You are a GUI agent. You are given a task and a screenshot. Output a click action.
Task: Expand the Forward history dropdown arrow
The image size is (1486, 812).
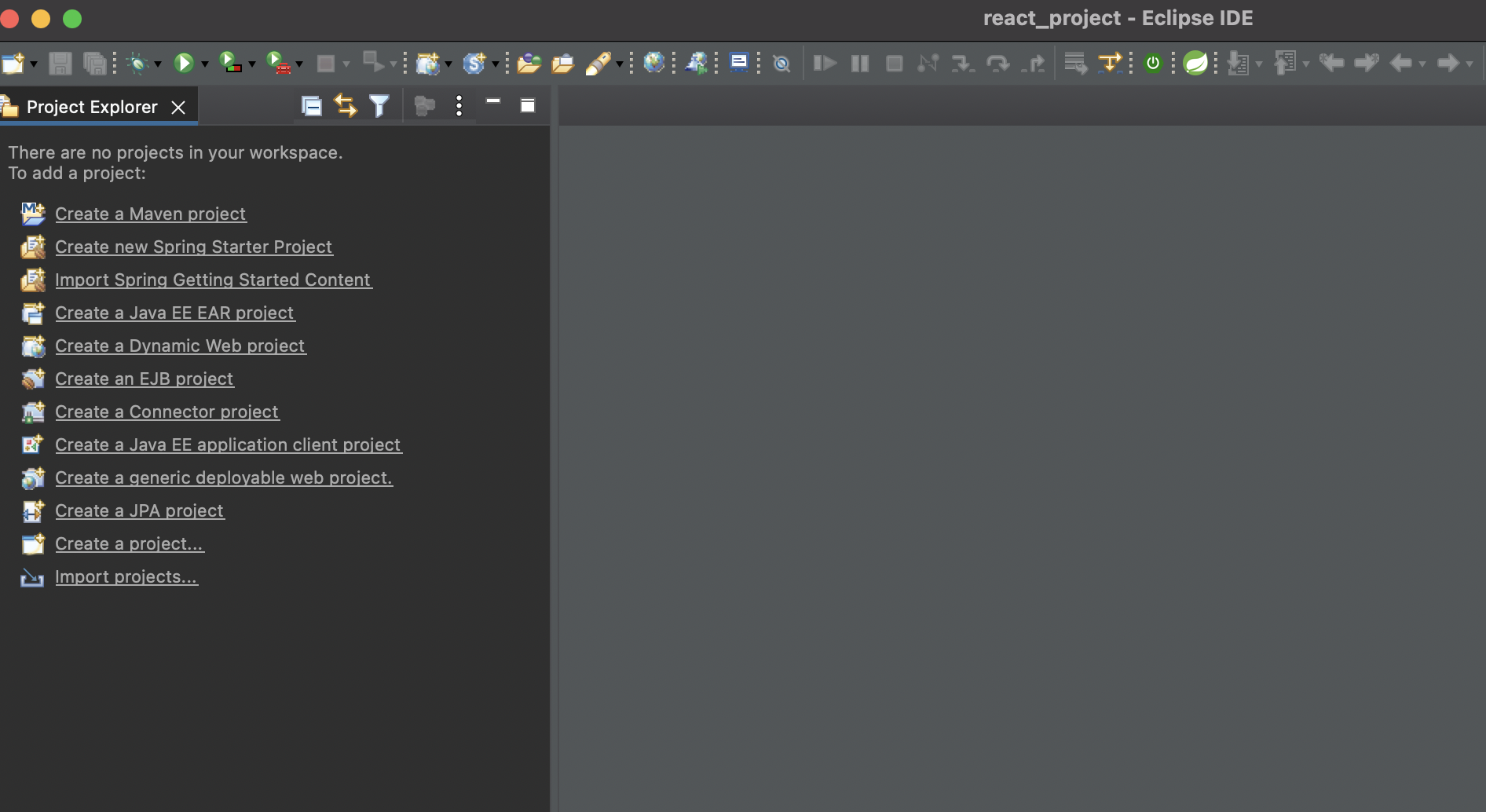[1470, 64]
